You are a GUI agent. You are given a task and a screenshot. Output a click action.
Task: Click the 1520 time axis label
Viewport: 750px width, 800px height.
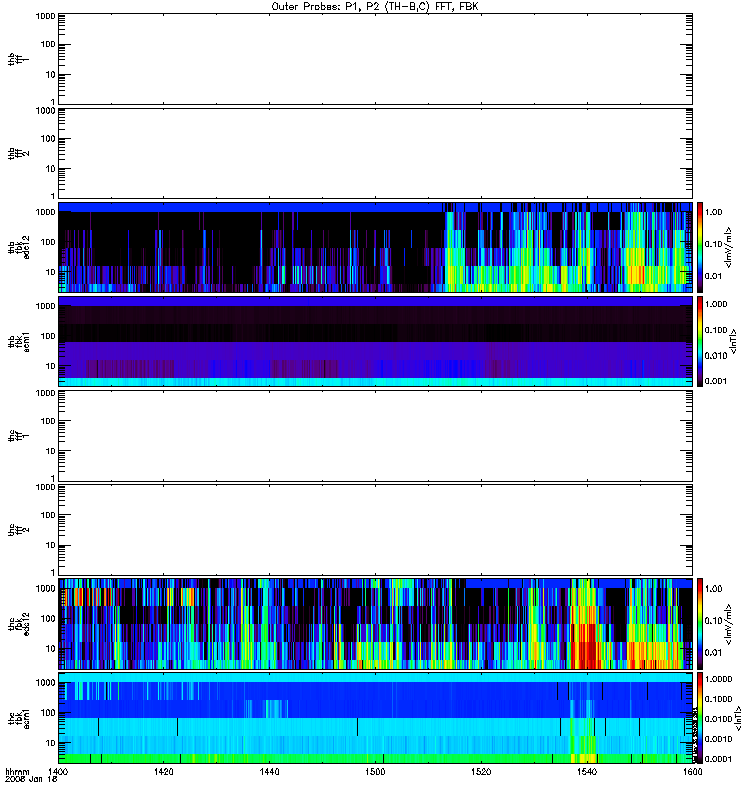(x=481, y=771)
